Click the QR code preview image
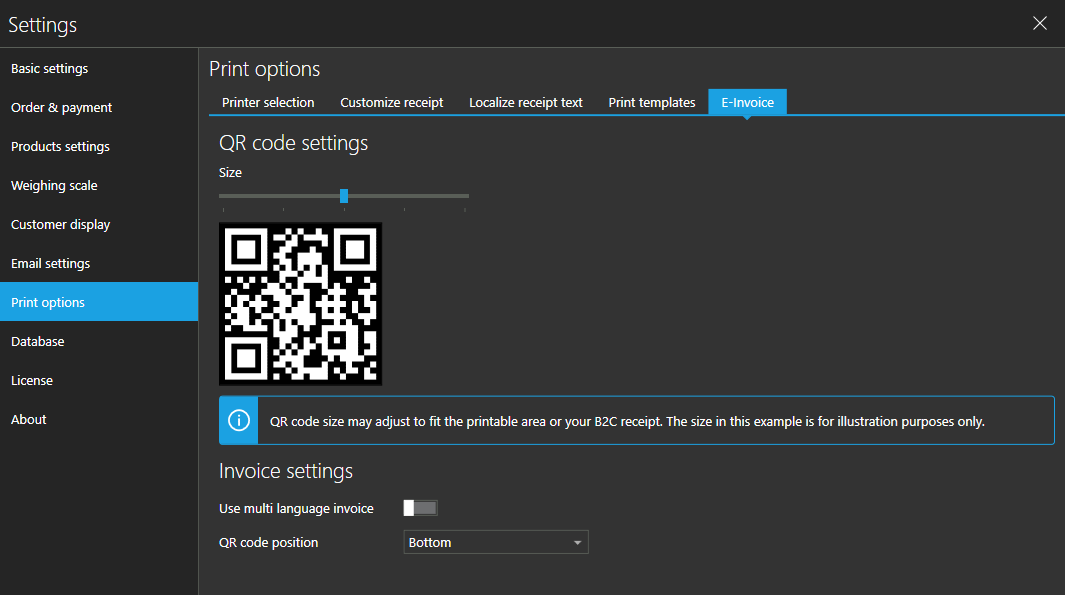 300,304
